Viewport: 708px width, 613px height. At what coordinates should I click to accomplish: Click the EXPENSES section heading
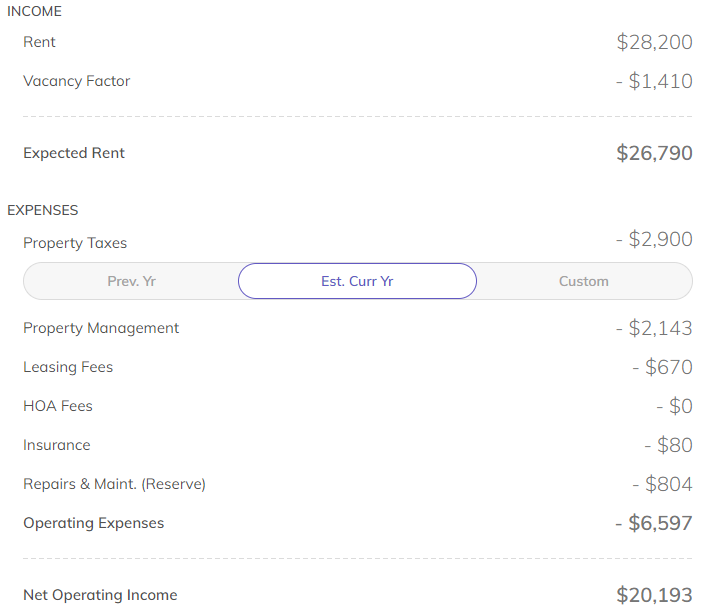[43, 210]
